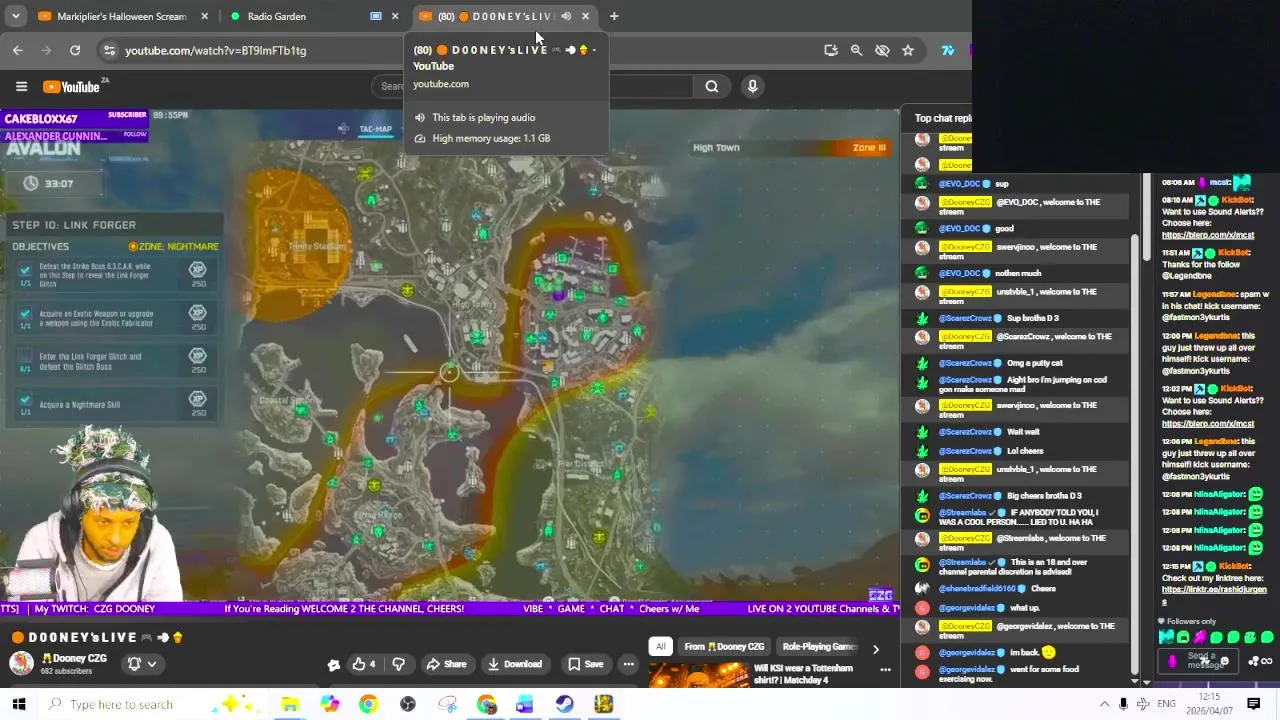Go back with the browser back arrow
Image resolution: width=1280 pixels, height=720 pixels.
coord(18,50)
